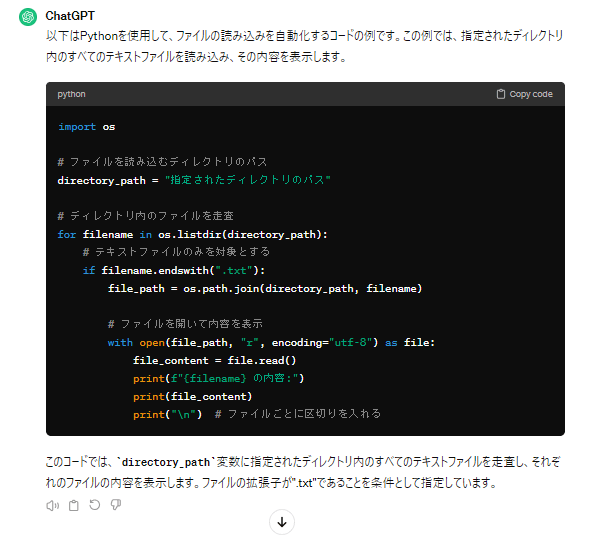Click the 'import os' code line
This screenshot has width=602, height=546.
86,127
